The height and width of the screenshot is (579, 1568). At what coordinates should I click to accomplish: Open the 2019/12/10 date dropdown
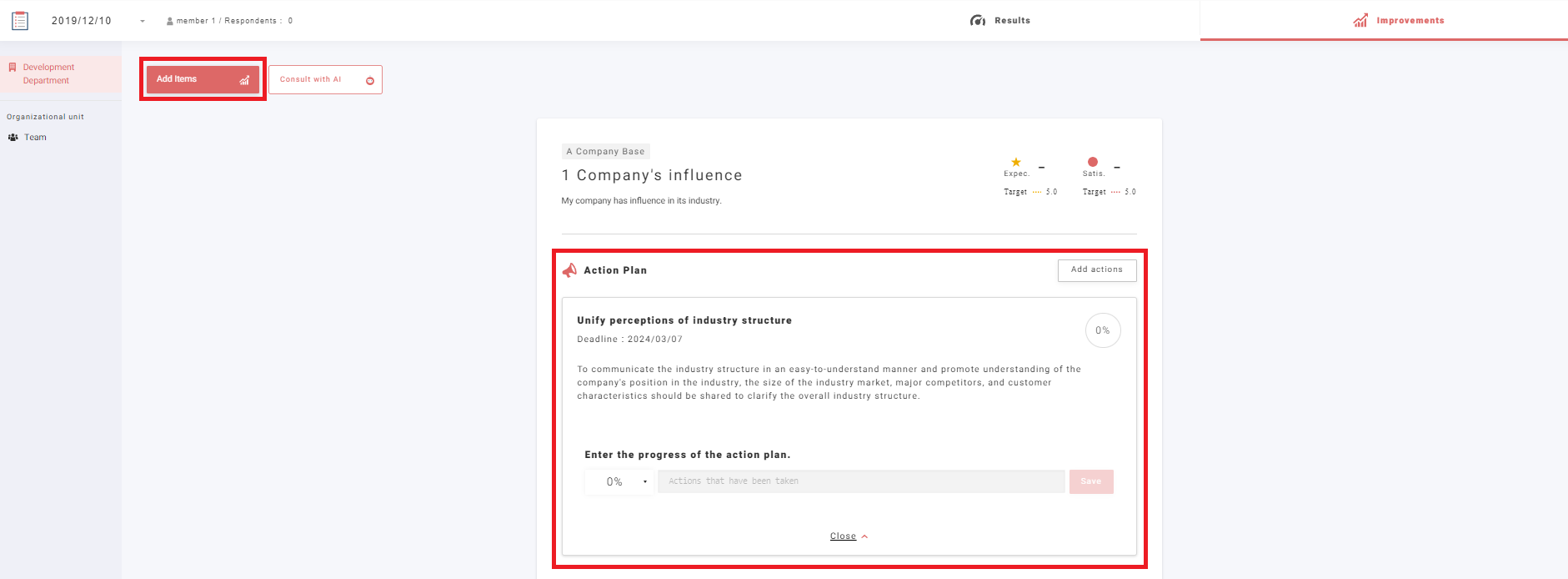143,21
